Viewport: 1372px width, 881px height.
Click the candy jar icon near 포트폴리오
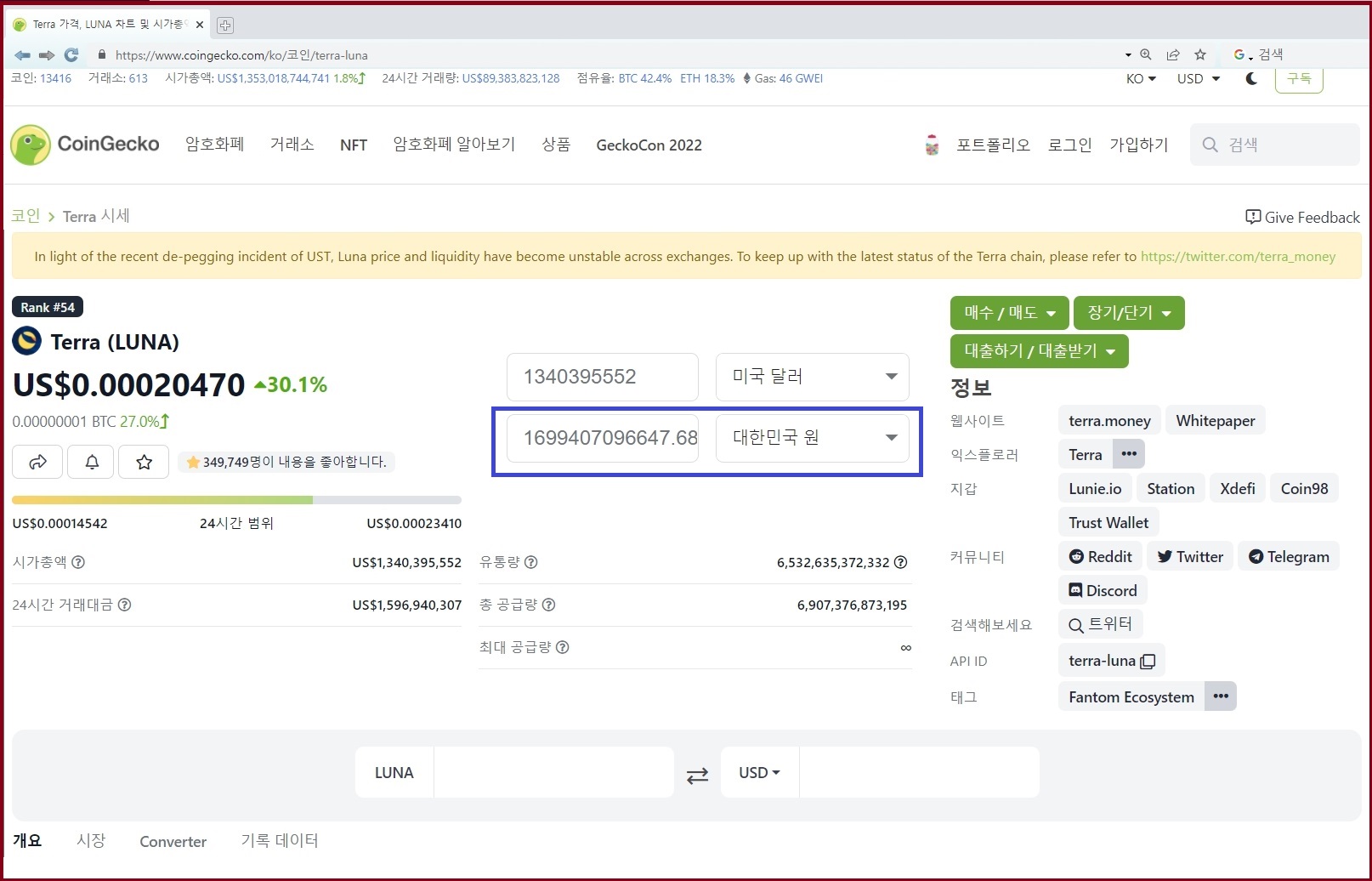[x=932, y=145]
